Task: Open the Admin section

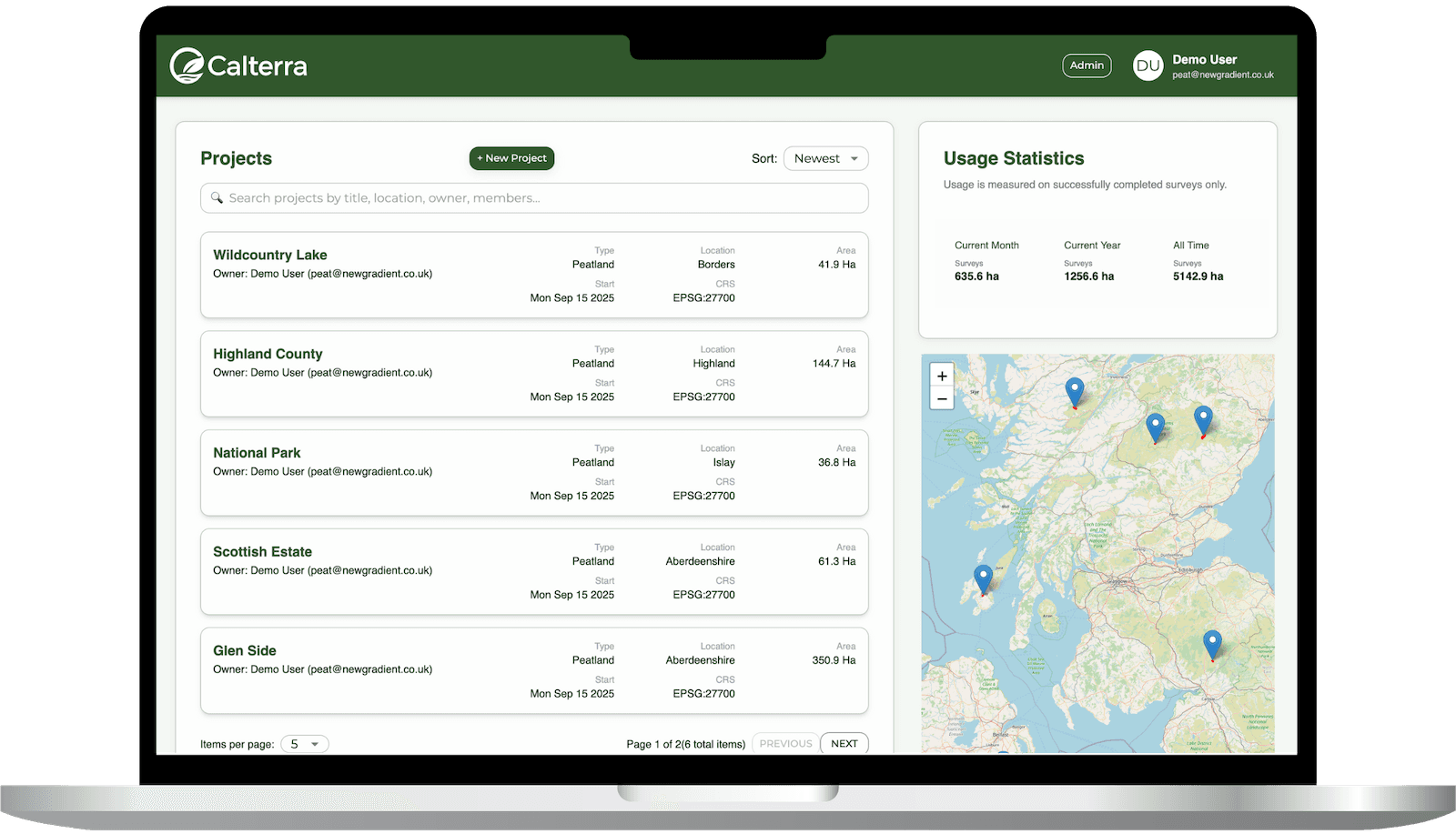Action: (1087, 65)
